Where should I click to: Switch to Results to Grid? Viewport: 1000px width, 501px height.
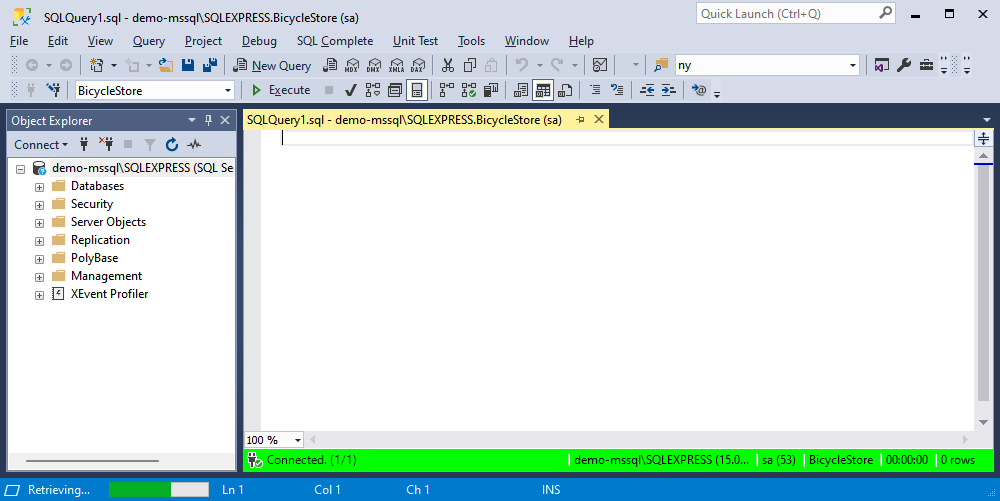click(543, 90)
